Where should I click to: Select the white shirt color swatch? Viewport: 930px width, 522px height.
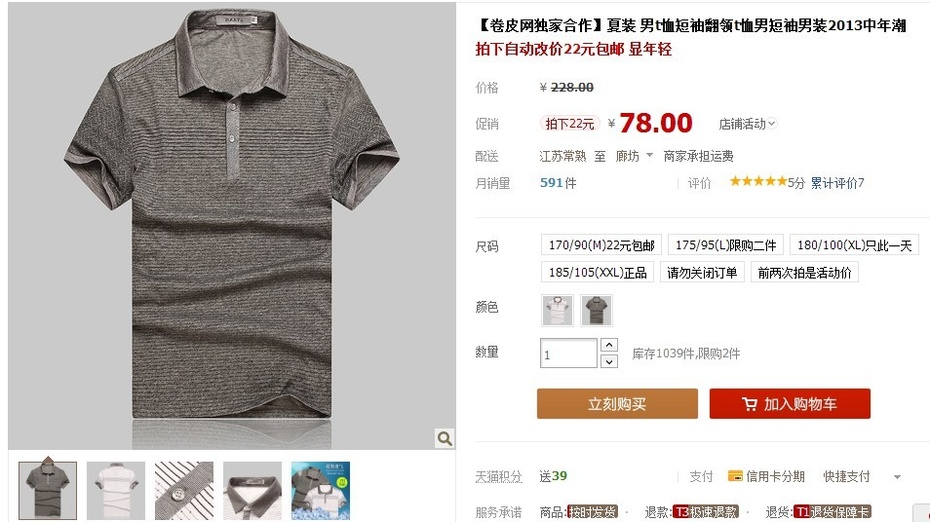(558, 310)
